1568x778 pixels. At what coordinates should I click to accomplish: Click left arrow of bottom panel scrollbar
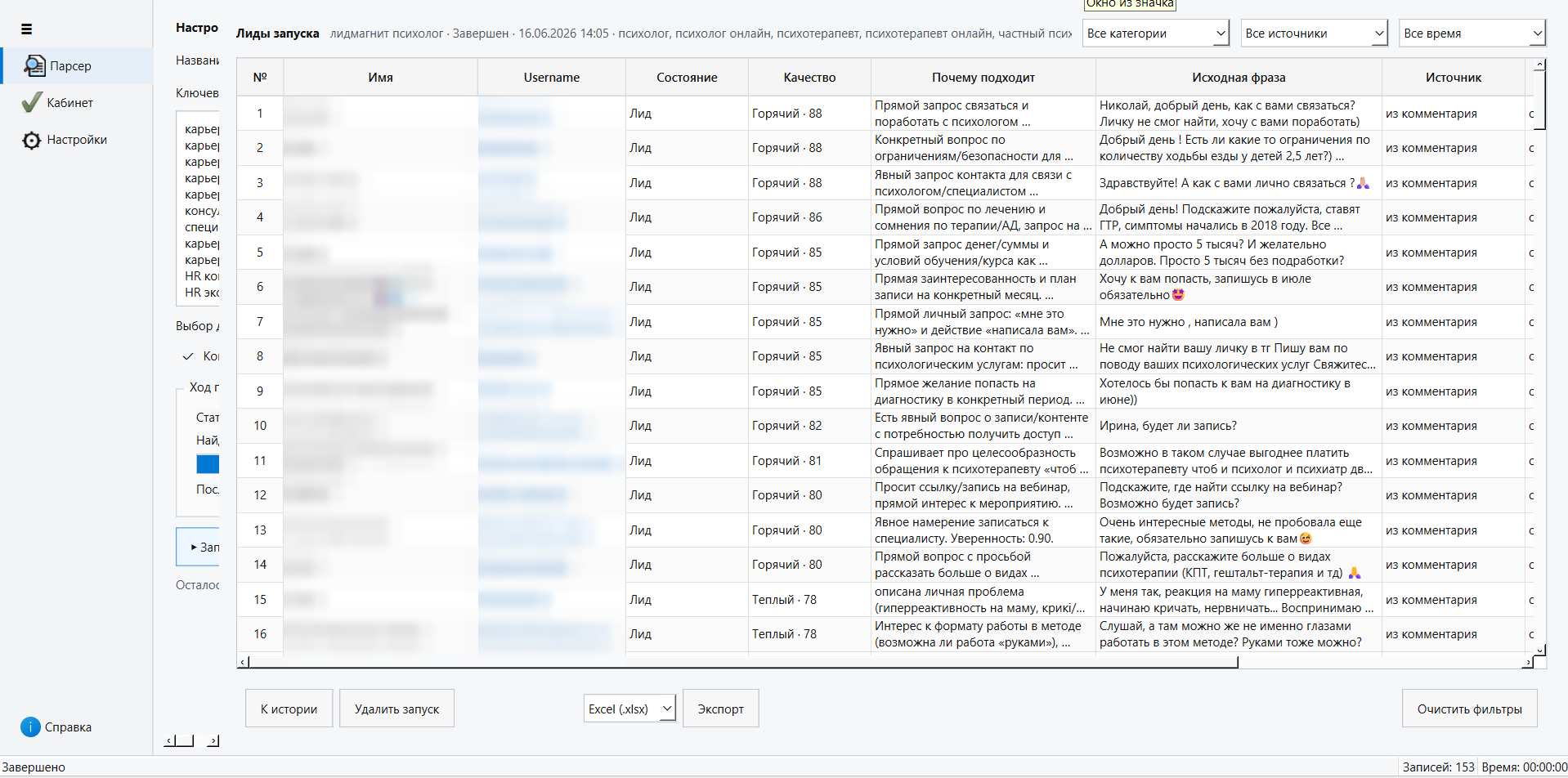coord(170,740)
